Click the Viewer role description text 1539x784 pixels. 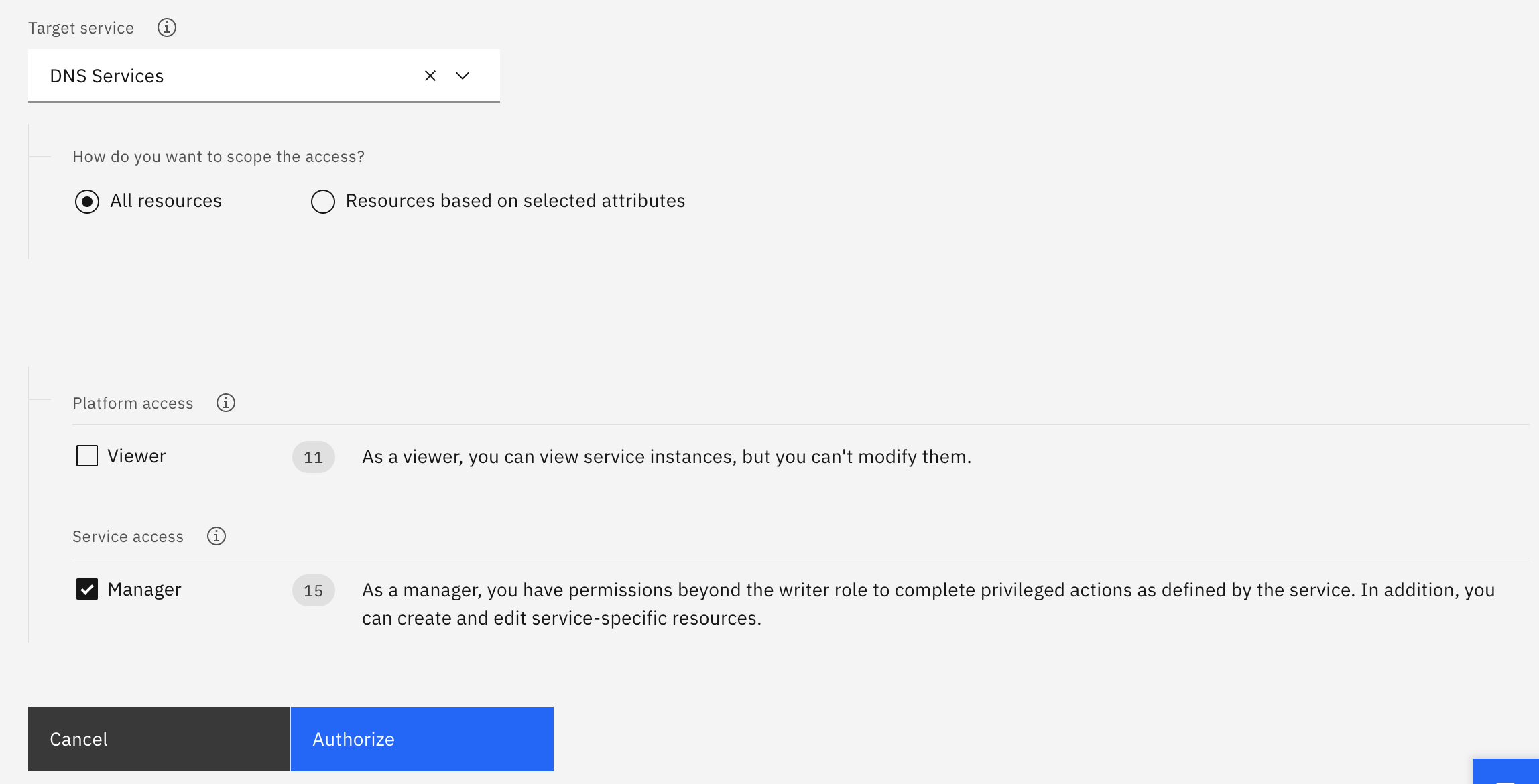(x=666, y=457)
